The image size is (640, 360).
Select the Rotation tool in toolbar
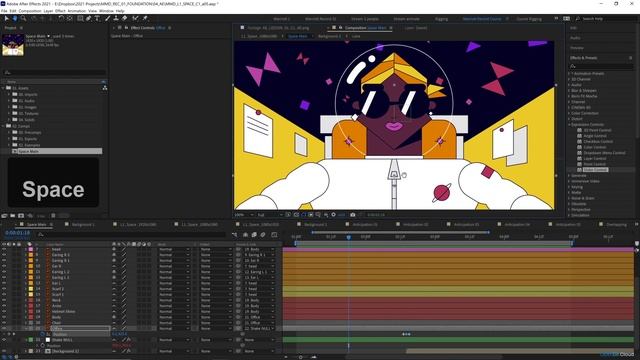tap(61, 18)
